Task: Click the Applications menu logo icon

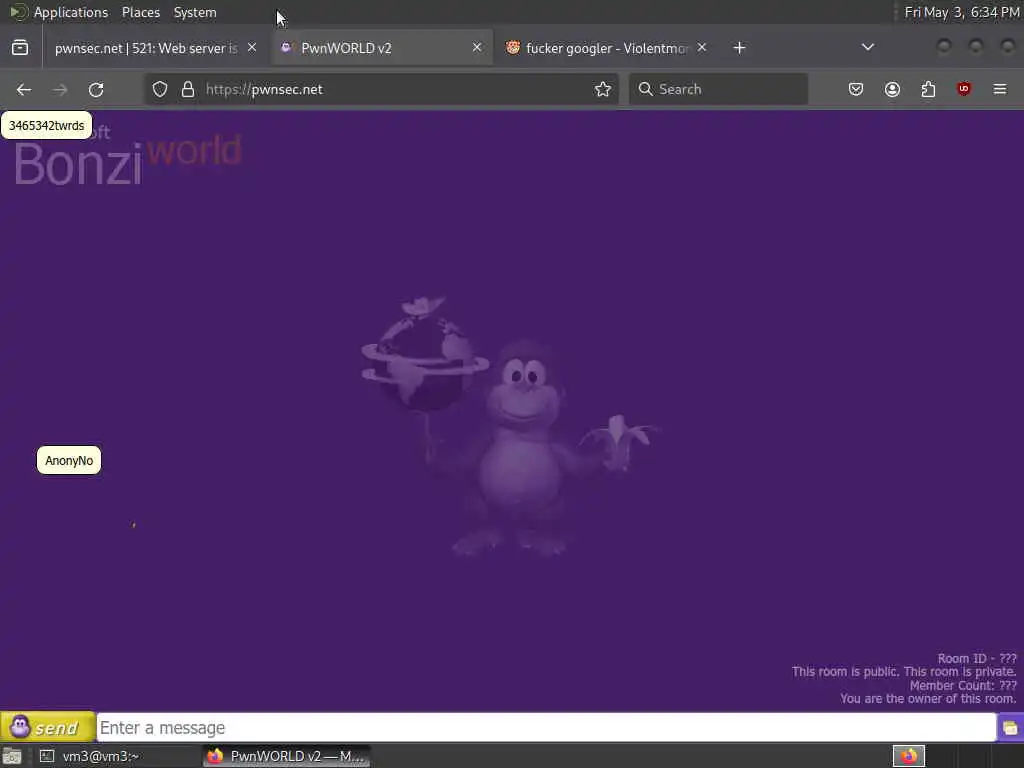Action: (18, 12)
